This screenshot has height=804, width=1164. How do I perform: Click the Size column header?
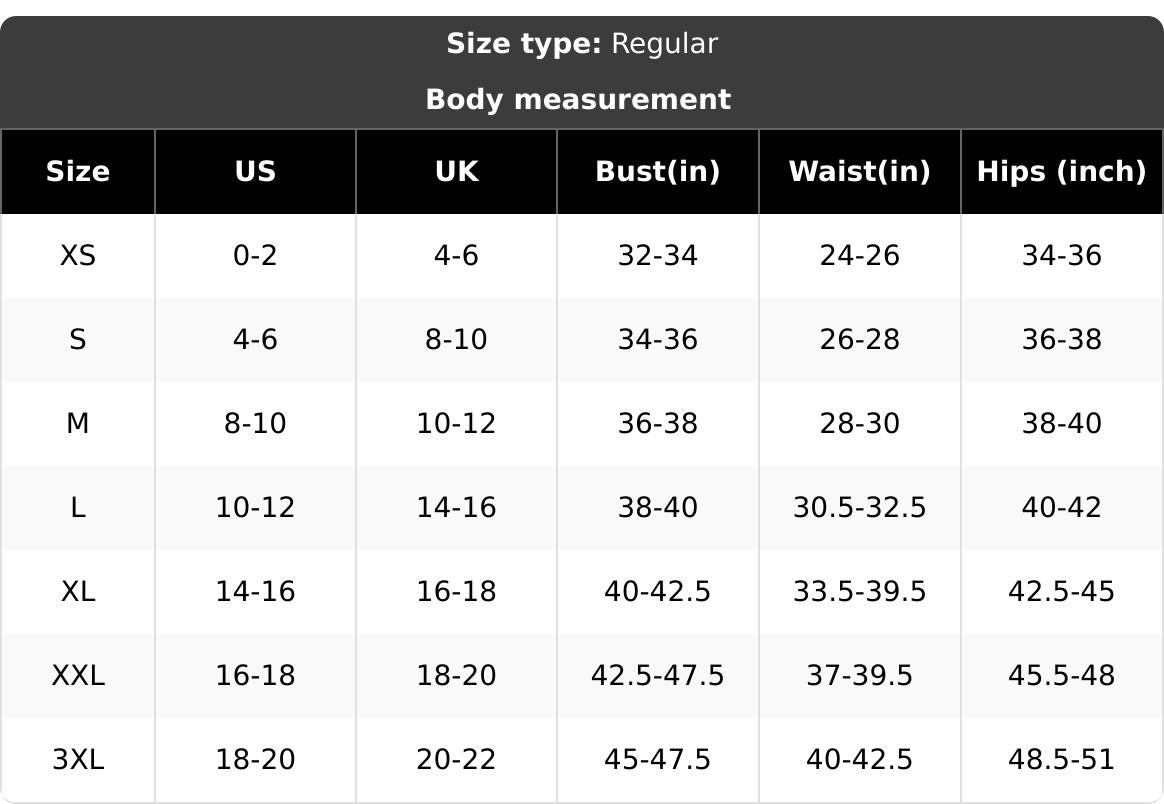tap(78, 171)
